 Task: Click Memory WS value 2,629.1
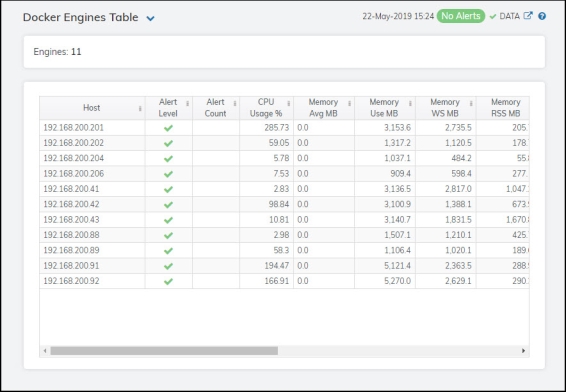click(458, 281)
